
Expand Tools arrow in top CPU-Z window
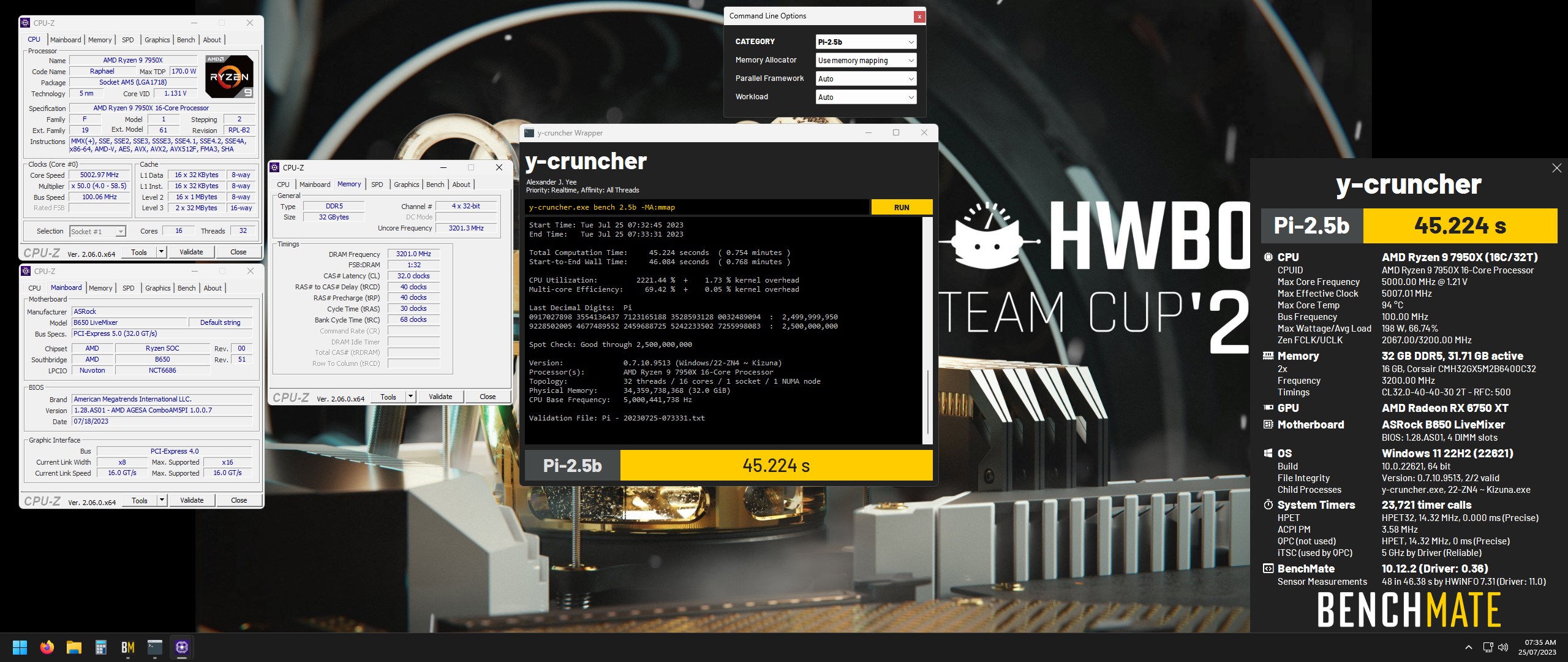point(161,251)
